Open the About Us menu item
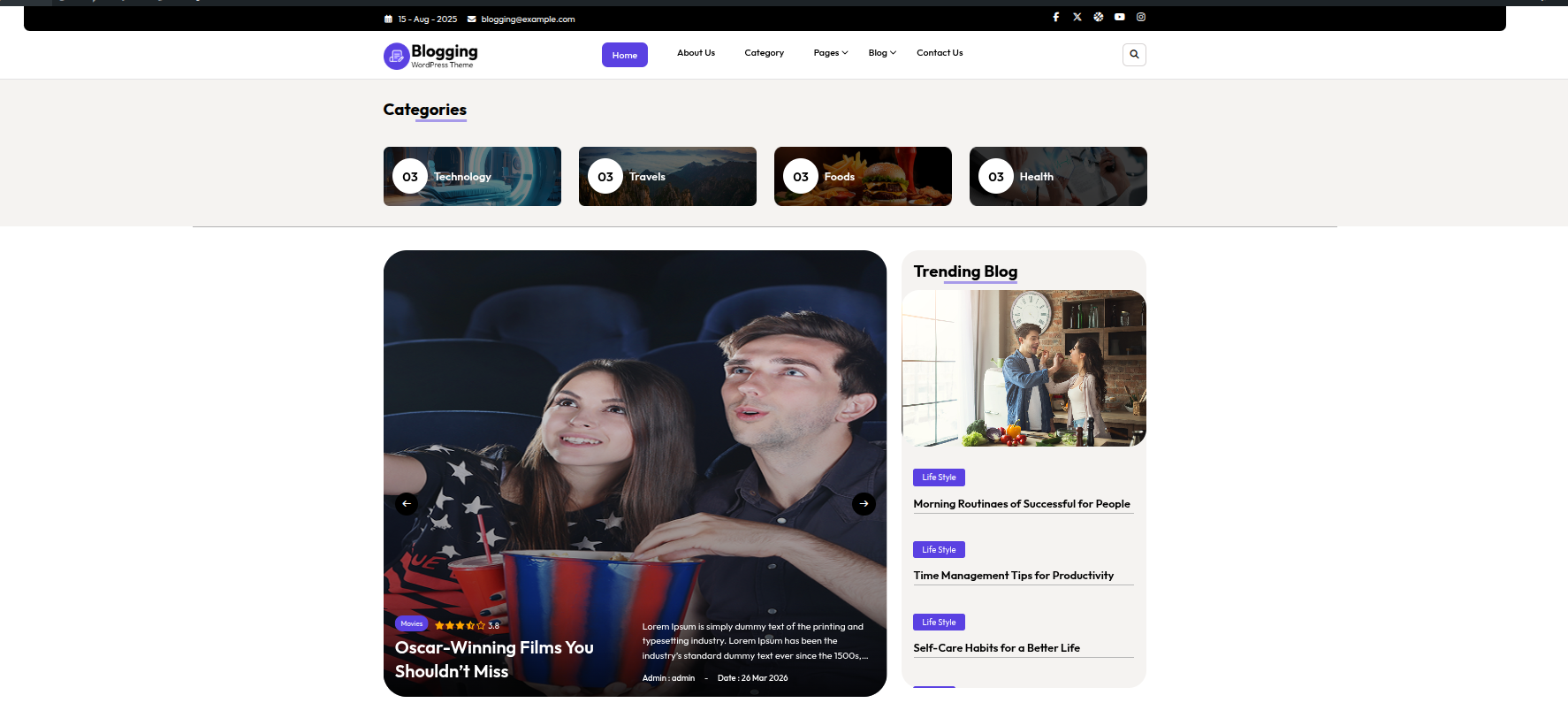 point(696,53)
